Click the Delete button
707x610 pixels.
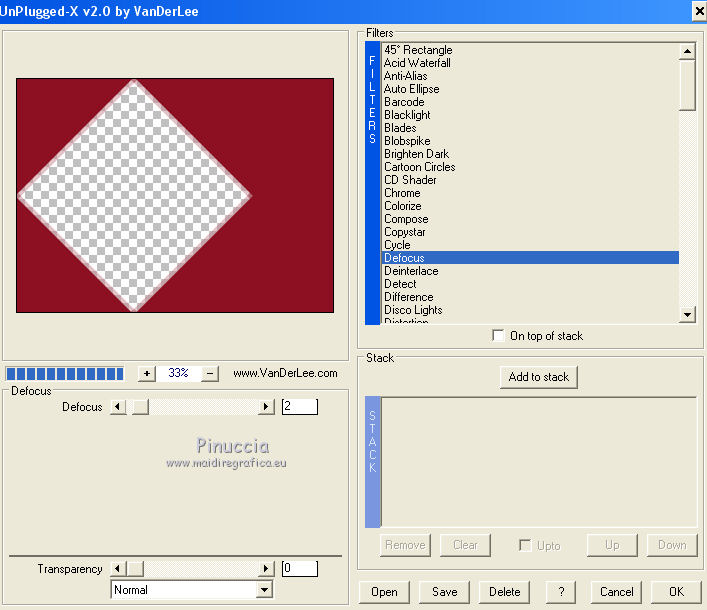pyautogui.click(x=504, y=592)
